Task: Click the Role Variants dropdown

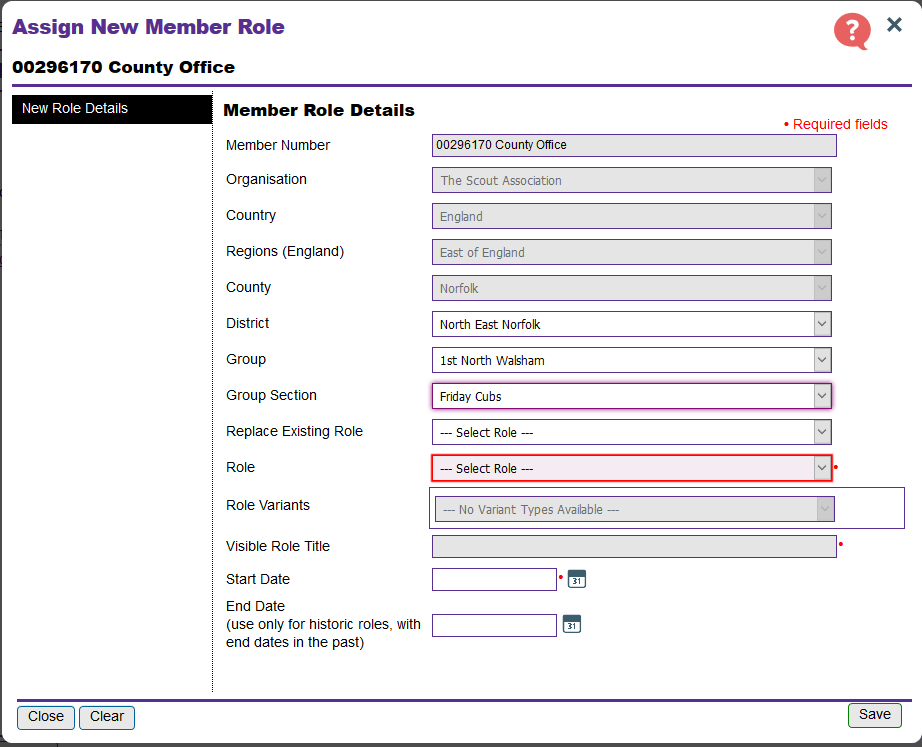Action: point(634,509)
